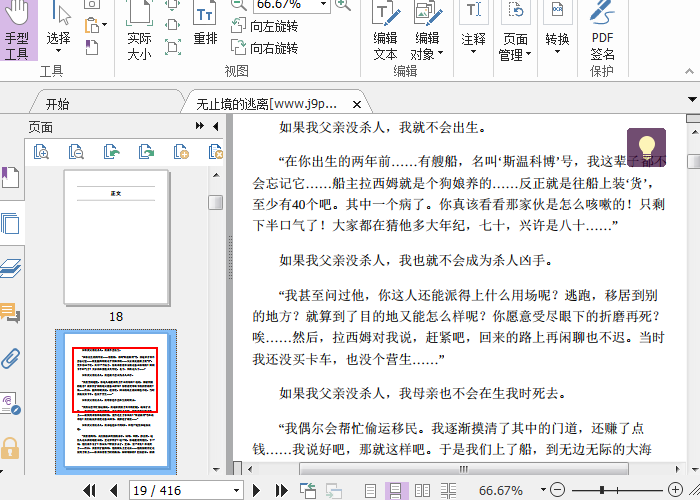Activate the Hand tool (手型工具)
The height and width of the screenshot is (500, 700).
coord(18,30)
